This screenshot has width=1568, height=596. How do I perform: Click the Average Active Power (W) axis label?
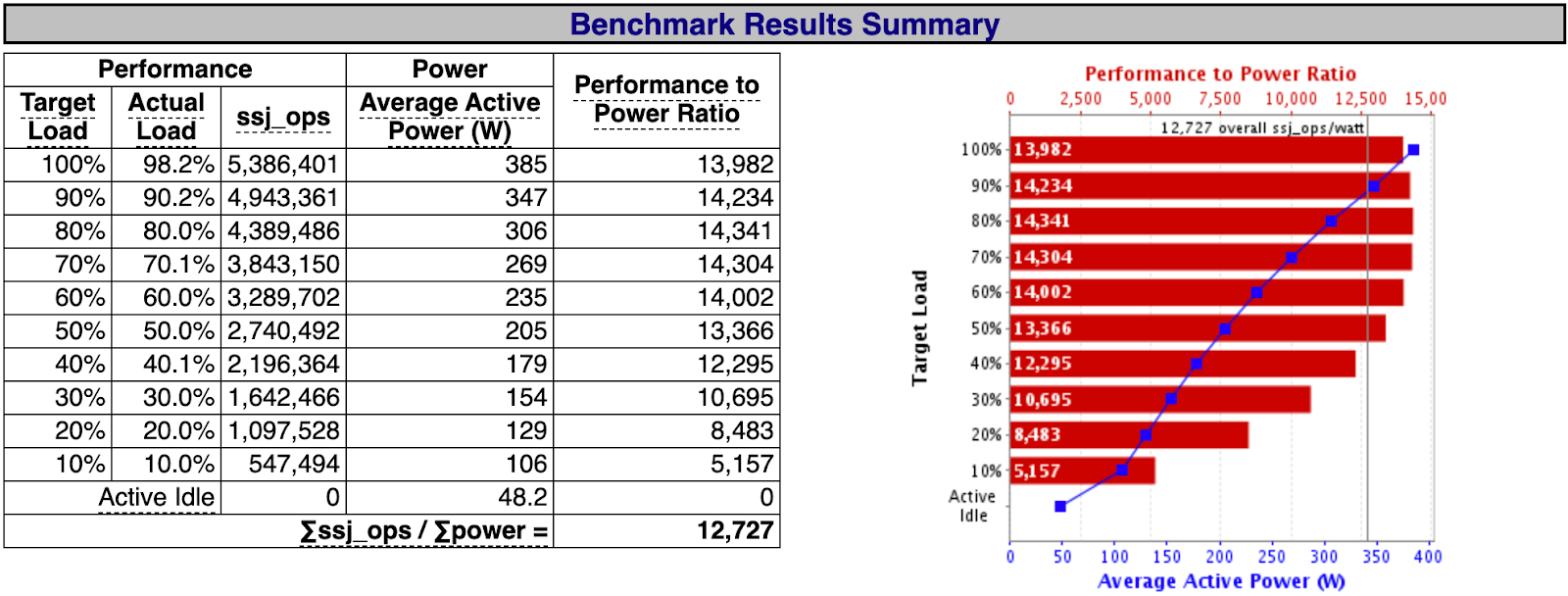1220,581
